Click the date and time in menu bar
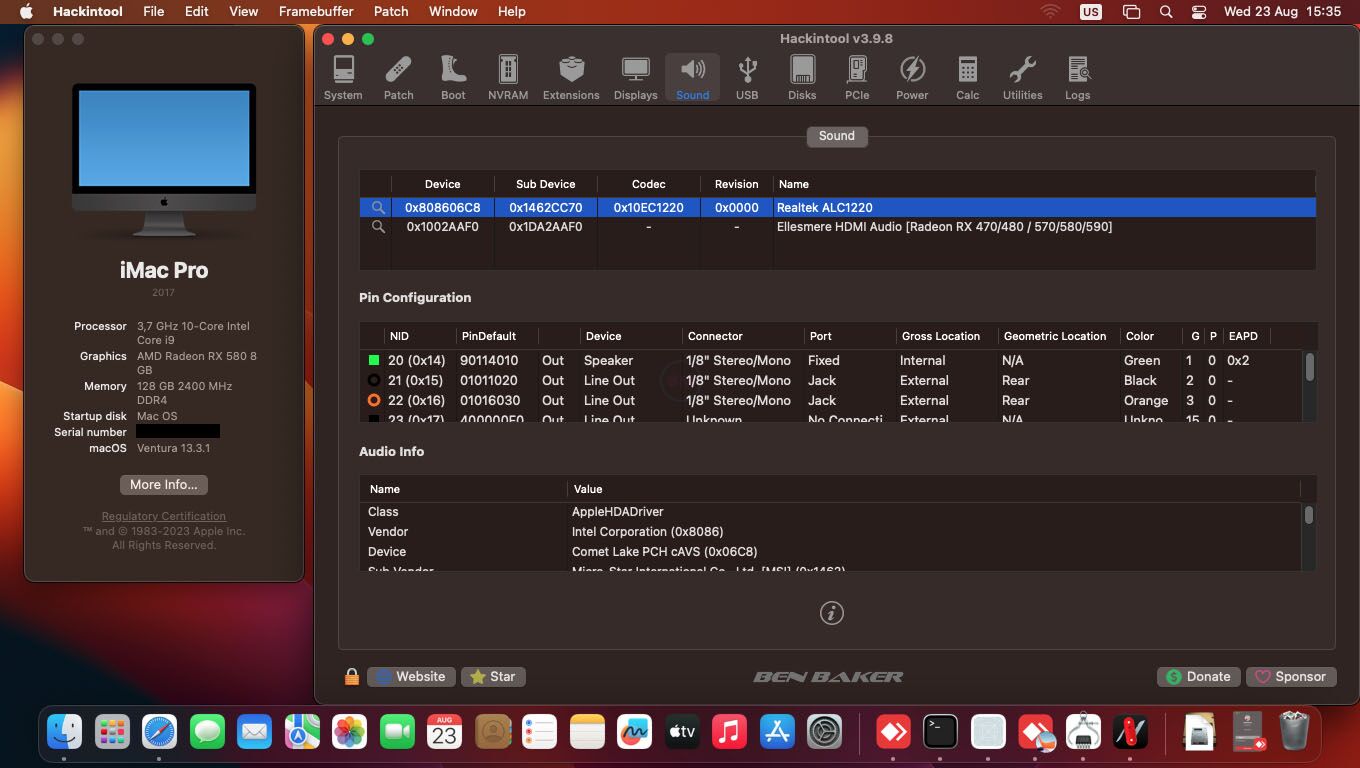The height and width of the screenshot is (768, 1360). pos(1282,12)
